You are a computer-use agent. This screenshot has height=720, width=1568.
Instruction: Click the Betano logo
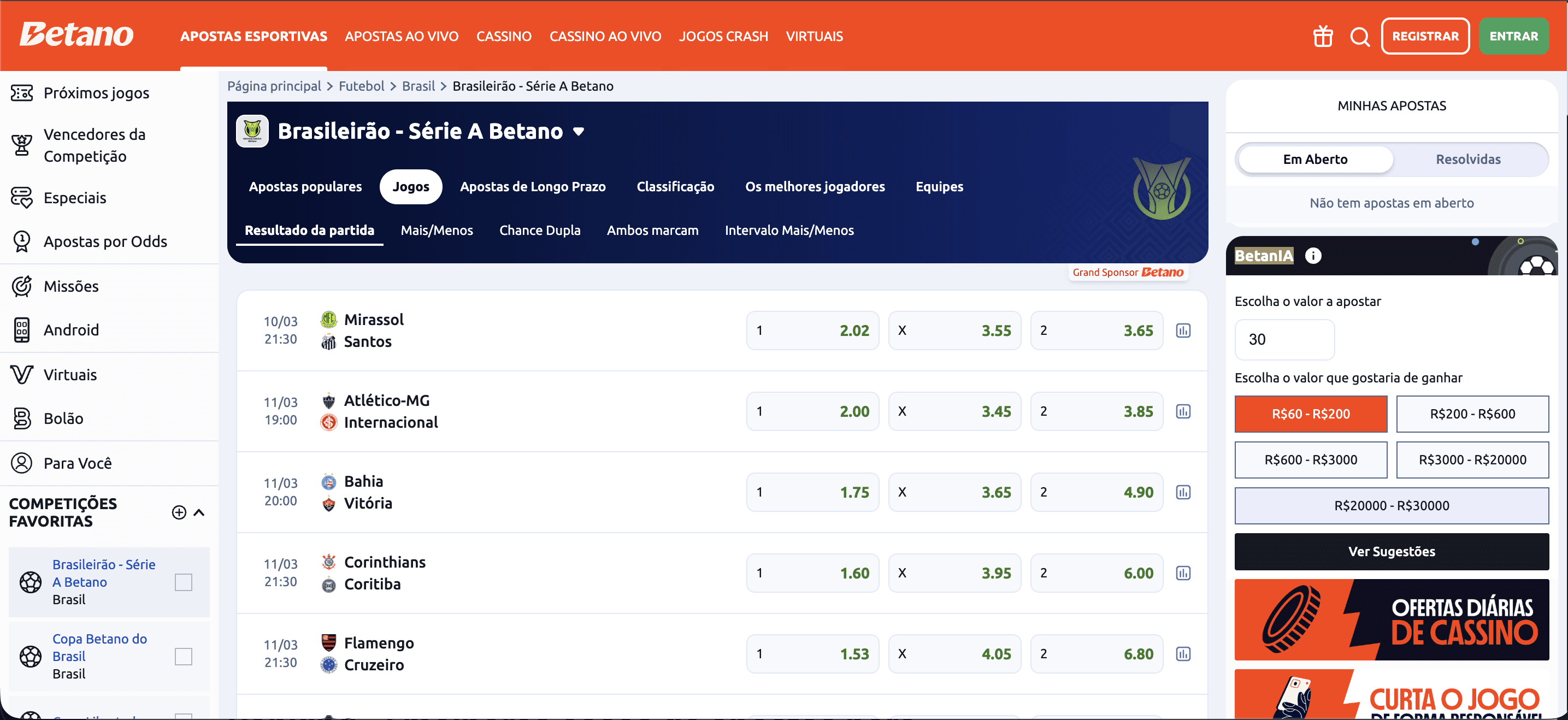tap(76, 35)
